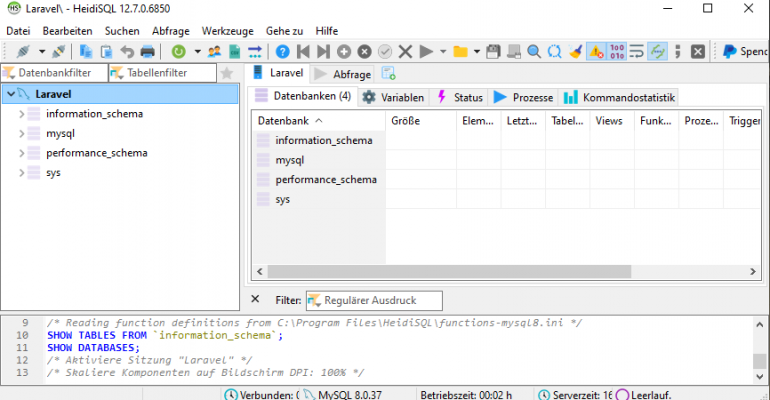770x400 pixels.
Task: Open the Load file dropdown arrow
Action: (477, 52)
